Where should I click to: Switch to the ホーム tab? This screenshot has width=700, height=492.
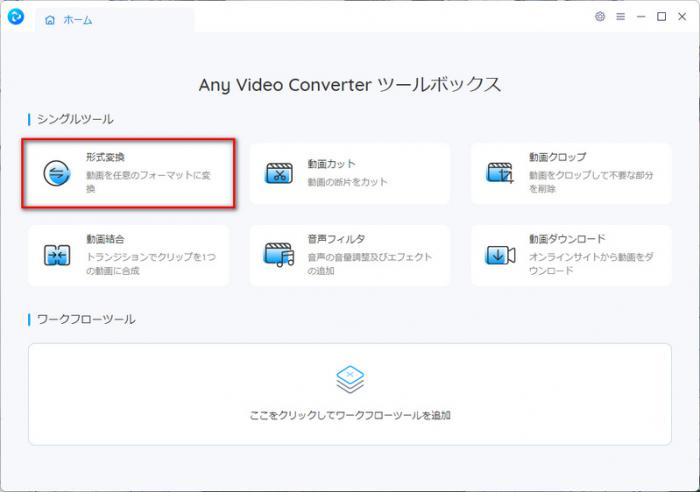[x=115, y=20]
